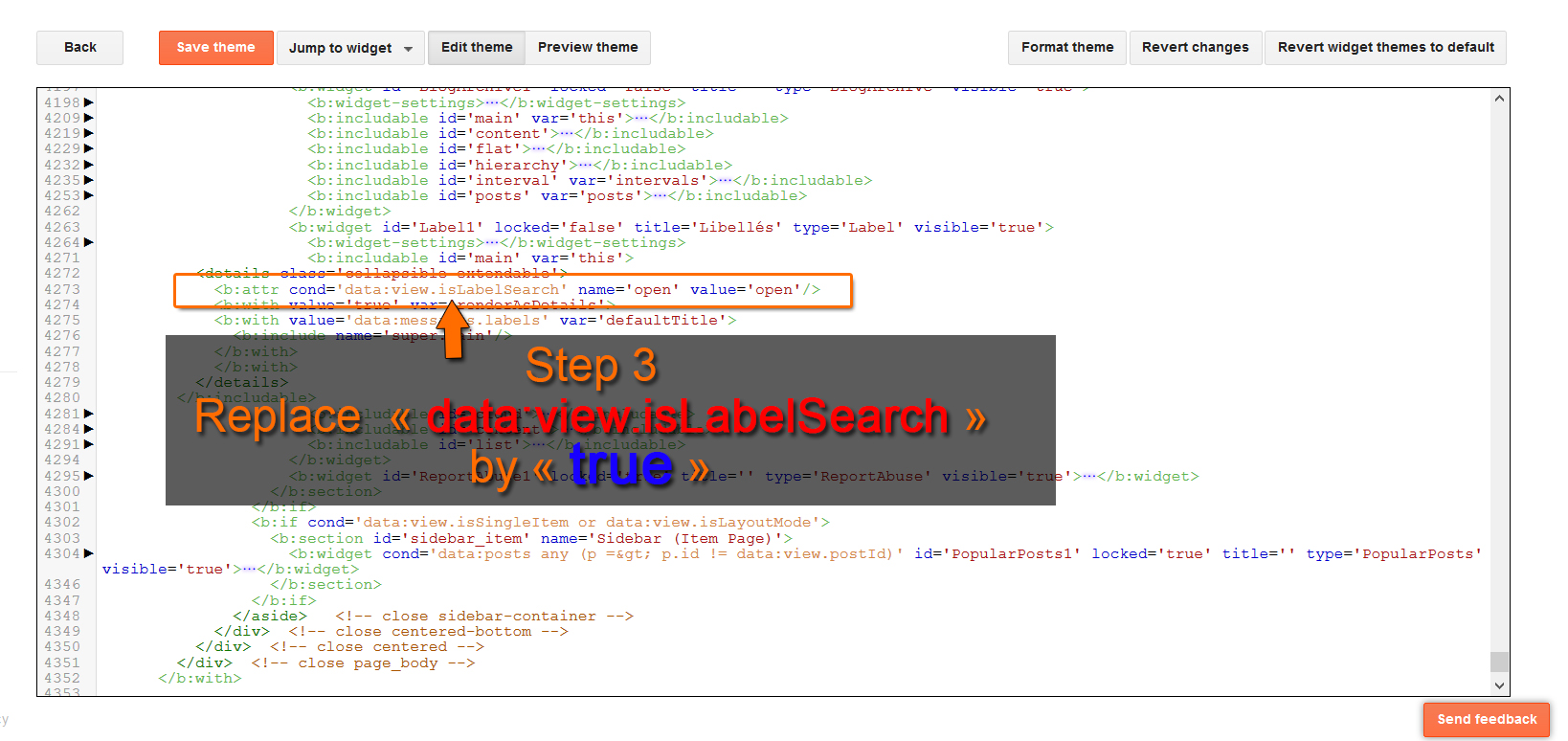The image size is (1568, 741).
Task: Click type='ReportAbuse' on line 4295
Action: [x=848, y=476]
